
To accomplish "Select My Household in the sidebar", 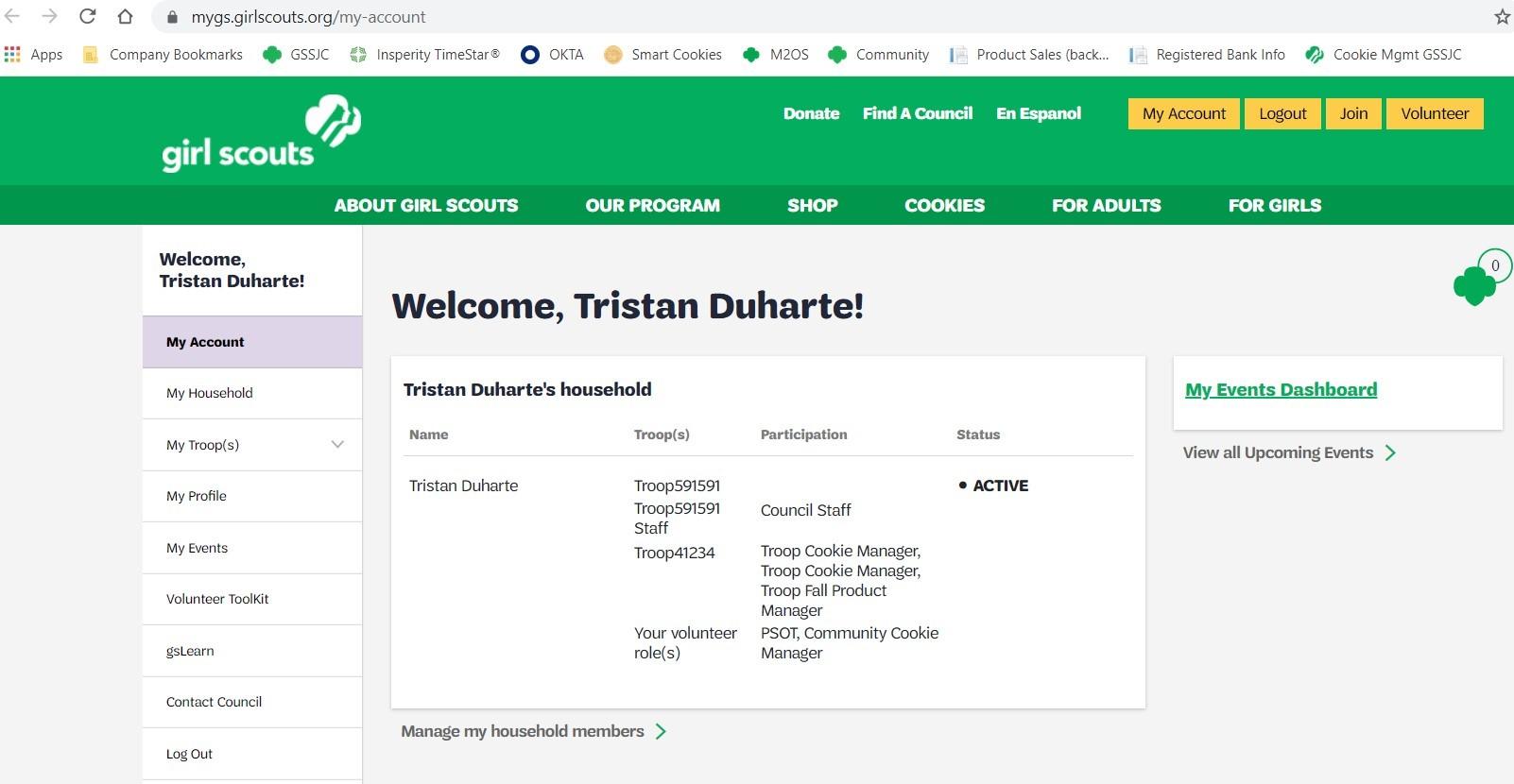I will (252, 393).
